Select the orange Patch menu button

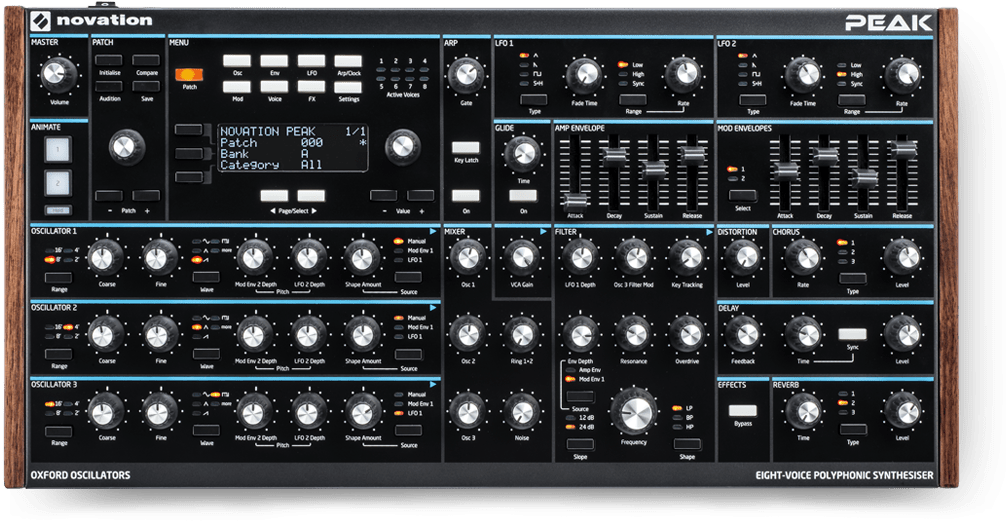click(x=189, y=74)
